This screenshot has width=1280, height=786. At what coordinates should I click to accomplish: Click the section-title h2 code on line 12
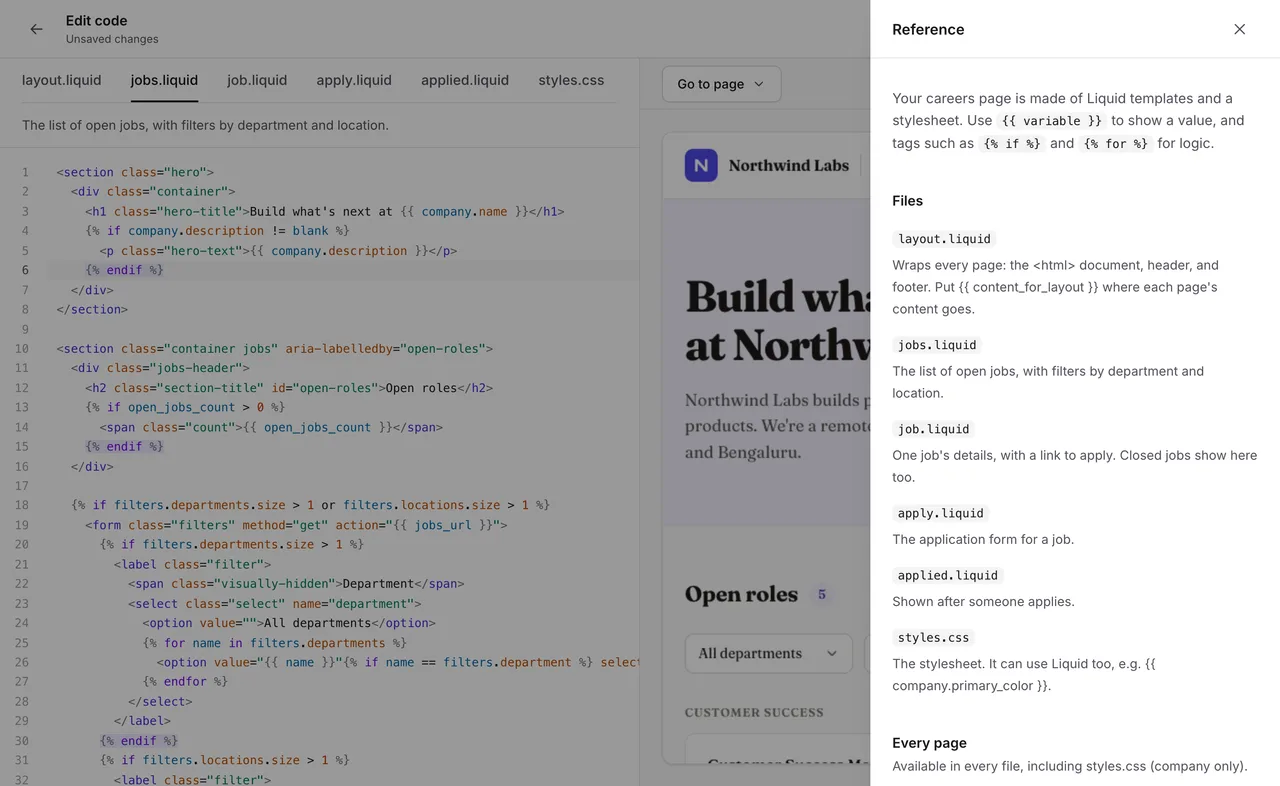coord(289,388)
